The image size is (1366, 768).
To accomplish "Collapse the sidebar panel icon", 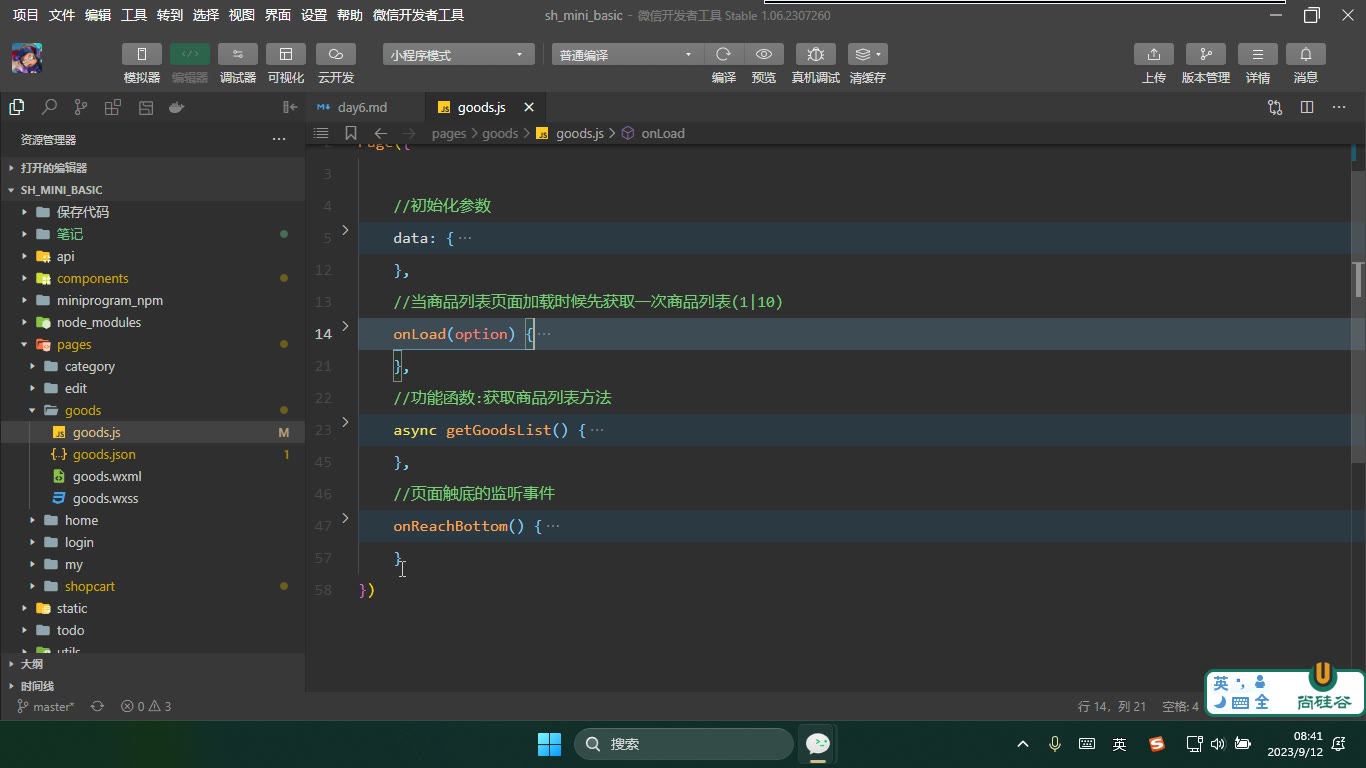I will [290, 107].
